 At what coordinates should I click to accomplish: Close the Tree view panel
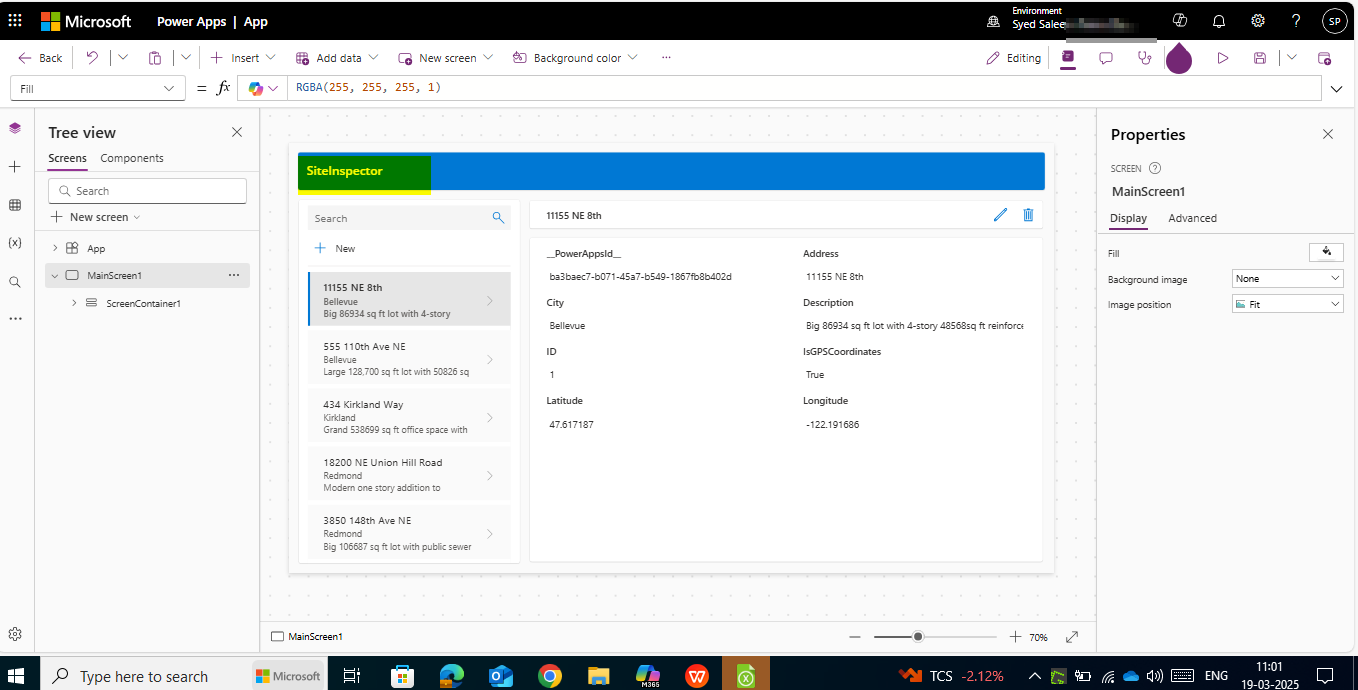237,132
